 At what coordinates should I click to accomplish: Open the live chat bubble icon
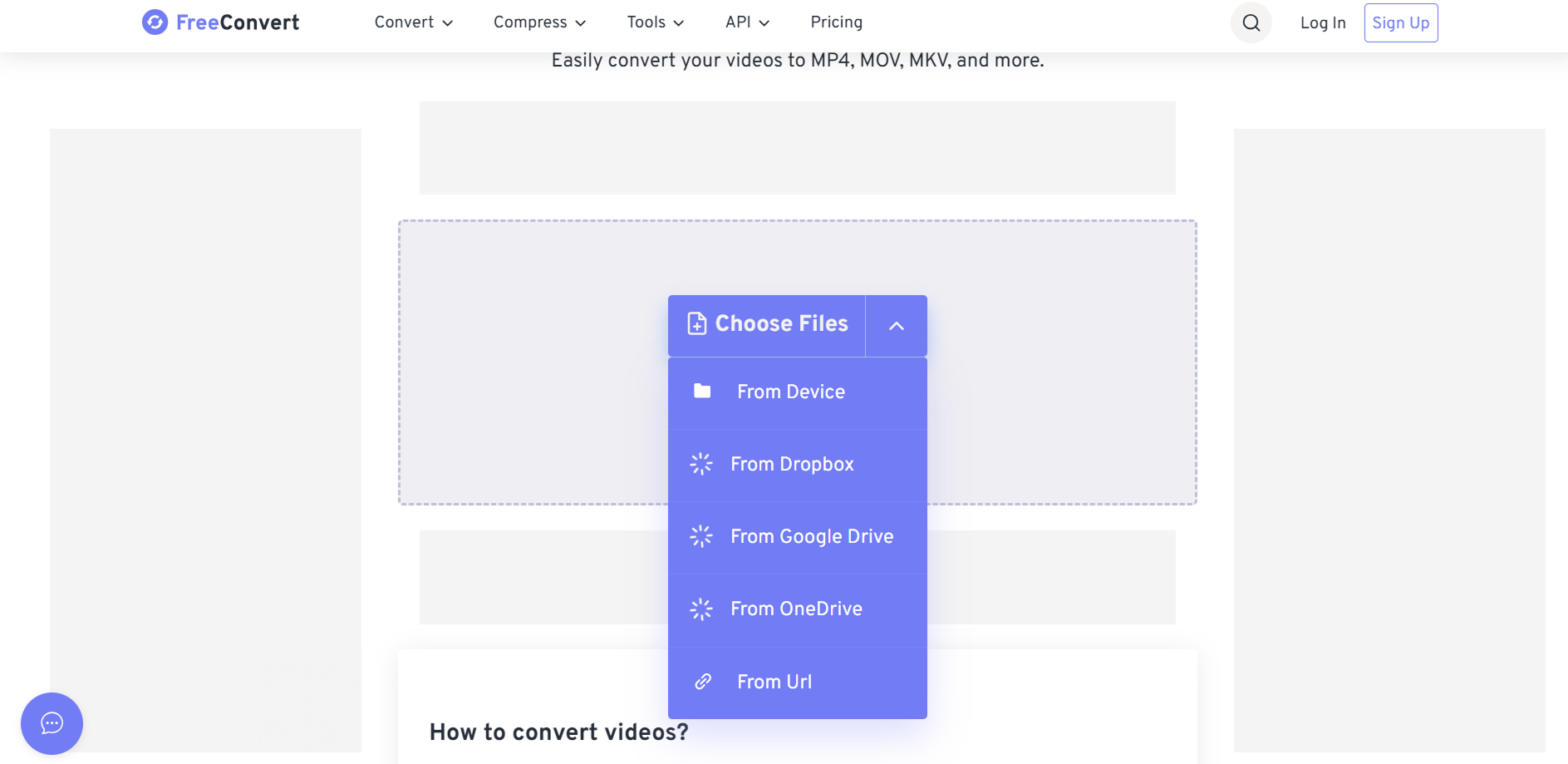pyautogui.click(x=52, y=723)
